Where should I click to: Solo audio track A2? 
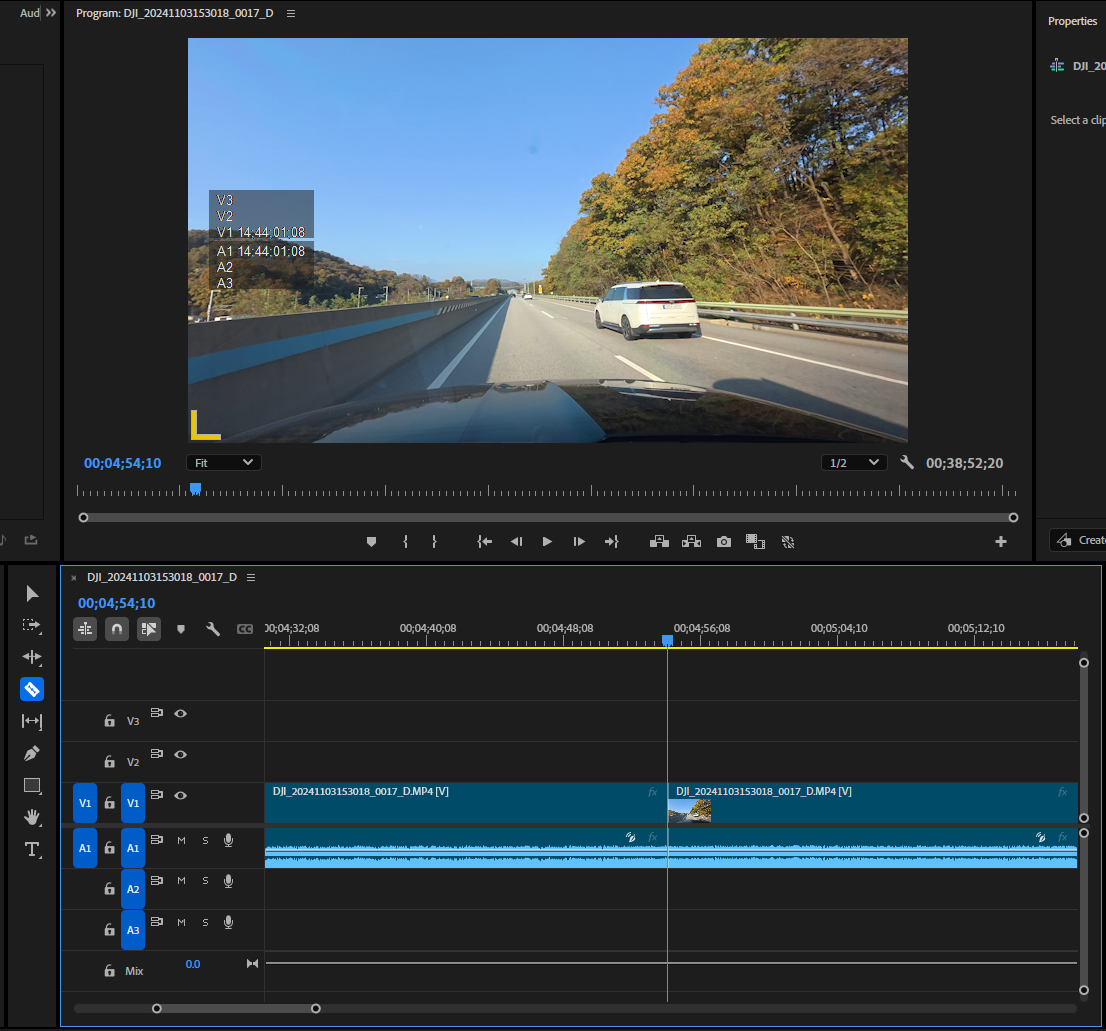205,881
